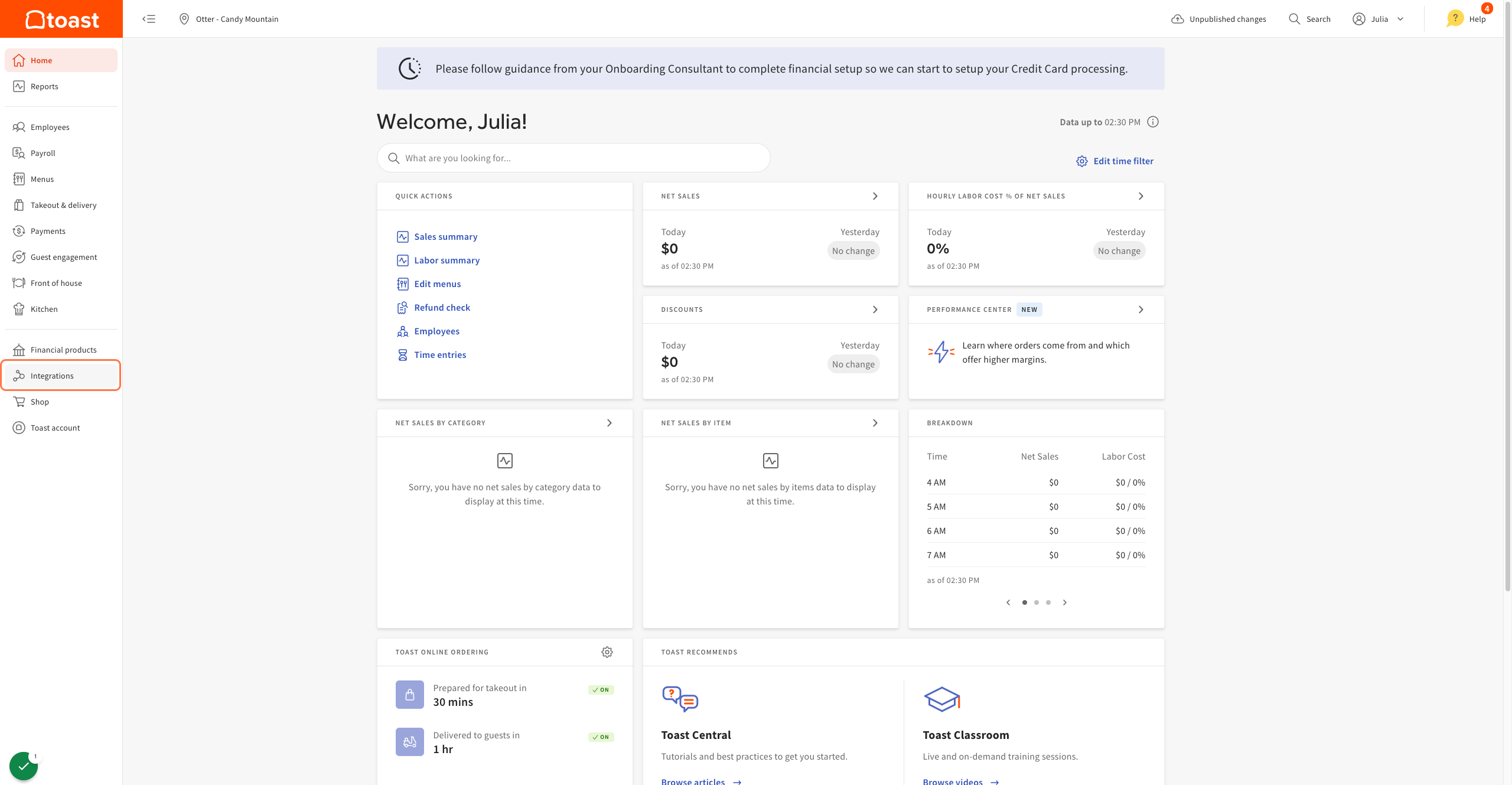Screen dimensions: 1512x785
Task: Expand the Discounts card chevron
Action: [x=875, y=310]
